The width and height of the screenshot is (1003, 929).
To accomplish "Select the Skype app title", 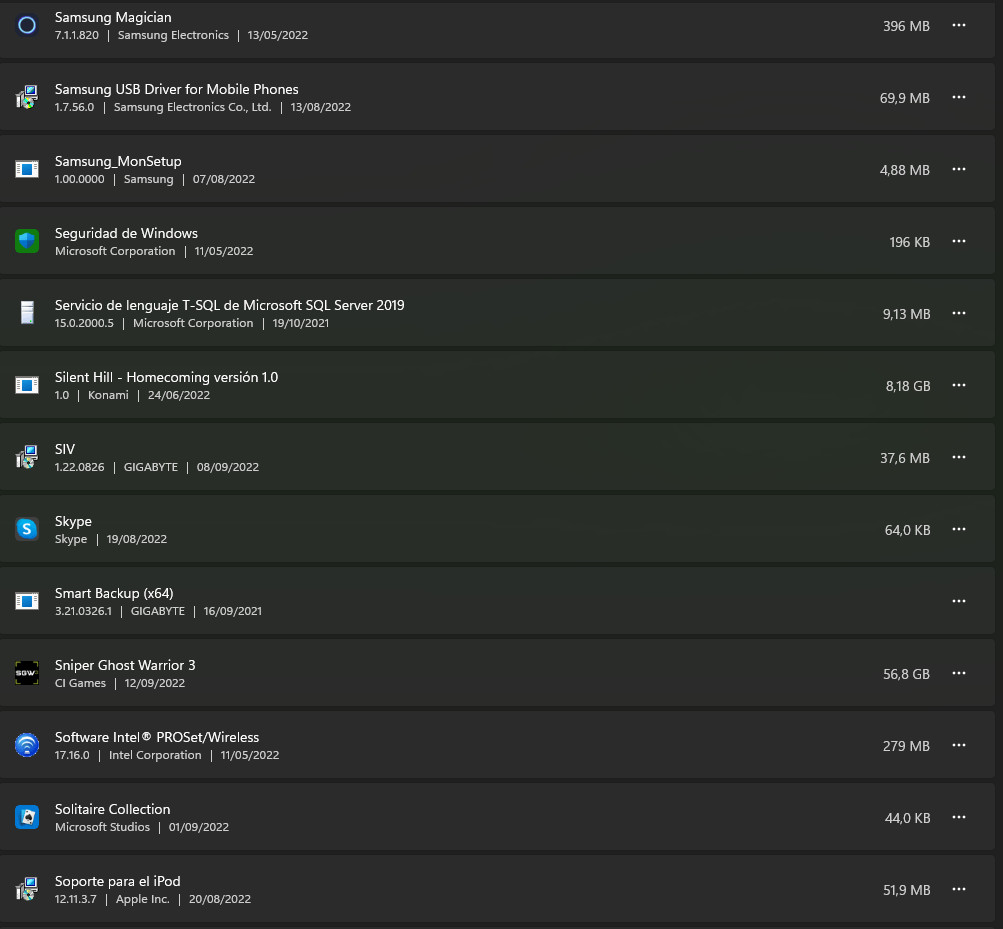I will pos(73,521).
